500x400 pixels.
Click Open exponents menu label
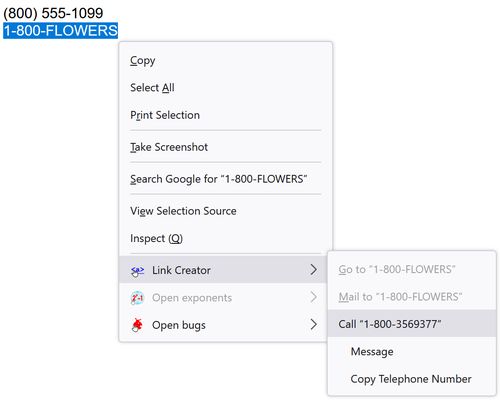coord(192,298)
